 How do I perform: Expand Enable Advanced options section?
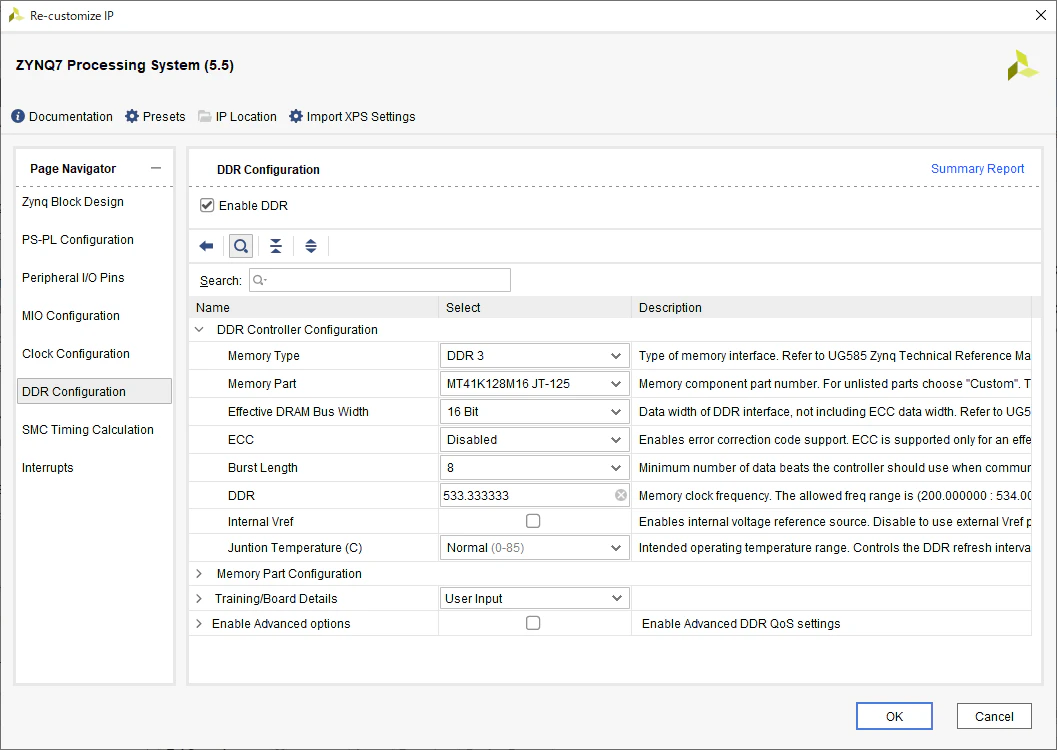(x=199, y=623)
